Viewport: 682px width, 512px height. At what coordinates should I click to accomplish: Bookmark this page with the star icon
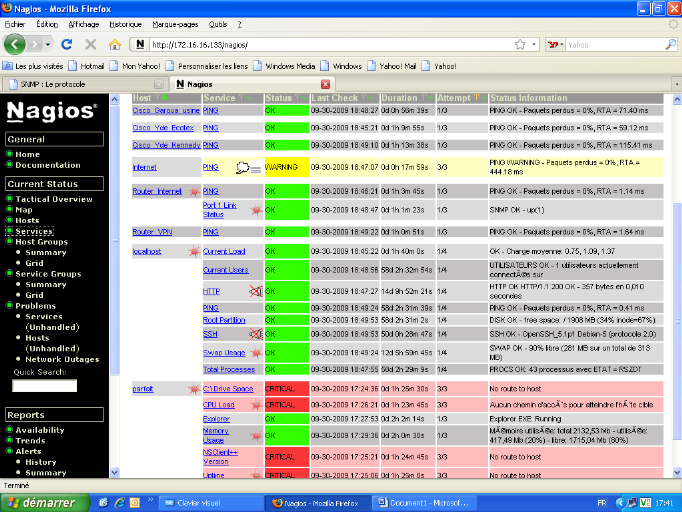tap(520, 45)
